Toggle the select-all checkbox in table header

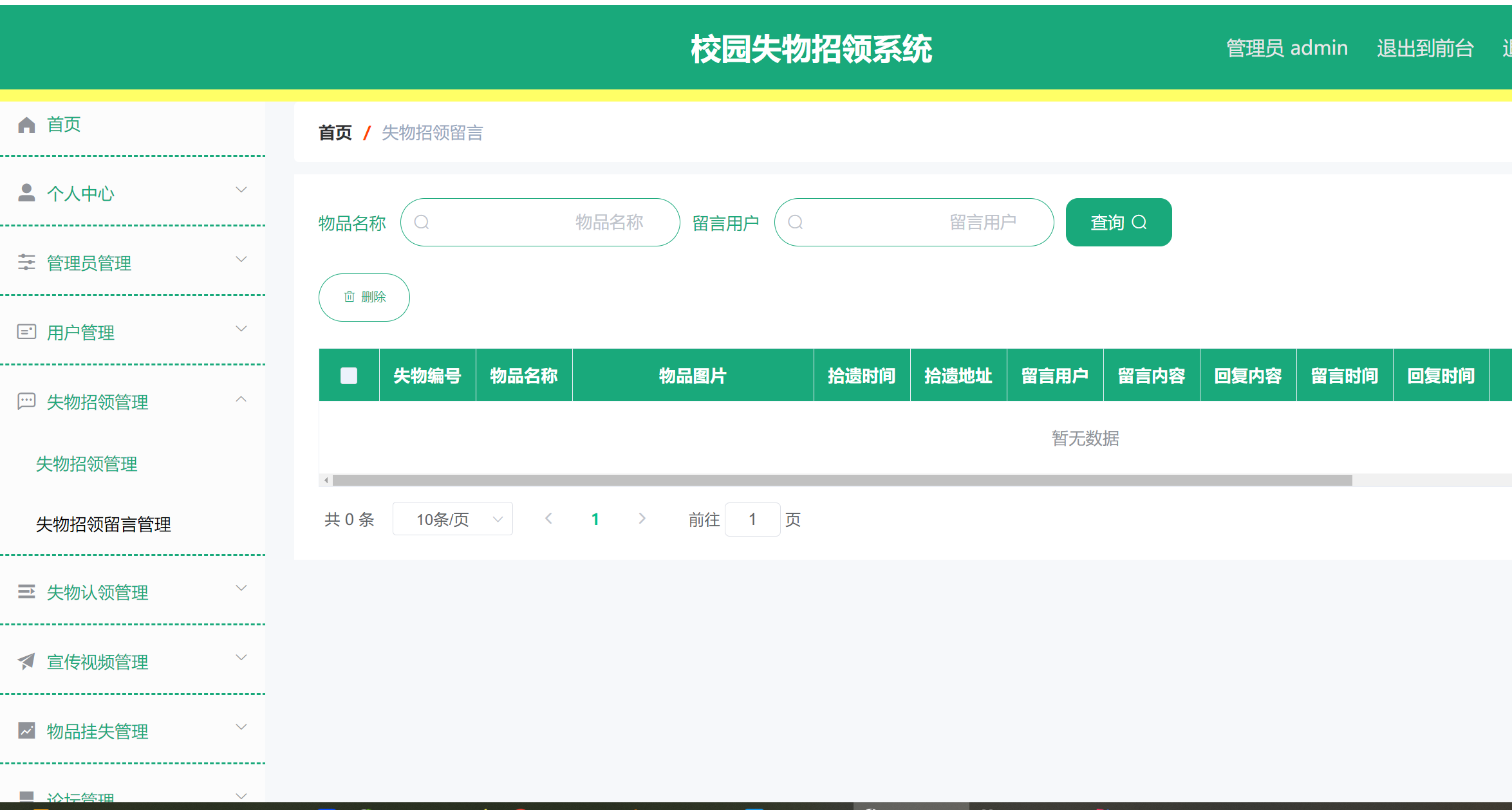point(349,375)
